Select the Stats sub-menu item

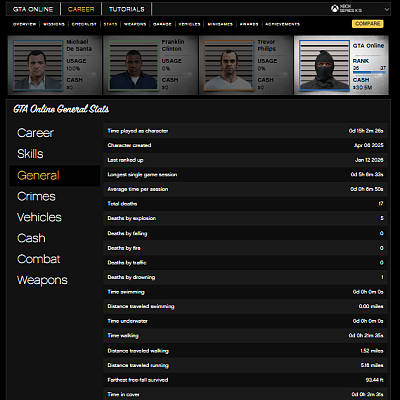tap(110, 24)
